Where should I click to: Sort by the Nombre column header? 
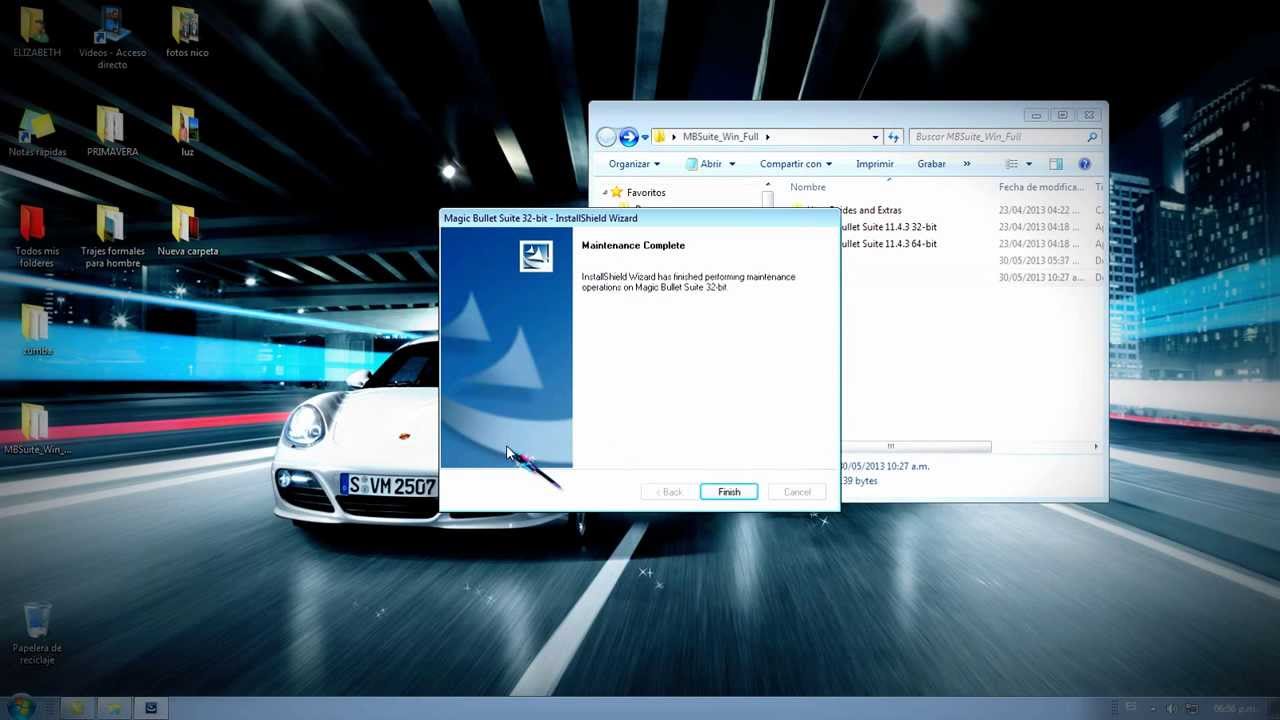click(x=808, y=187)
